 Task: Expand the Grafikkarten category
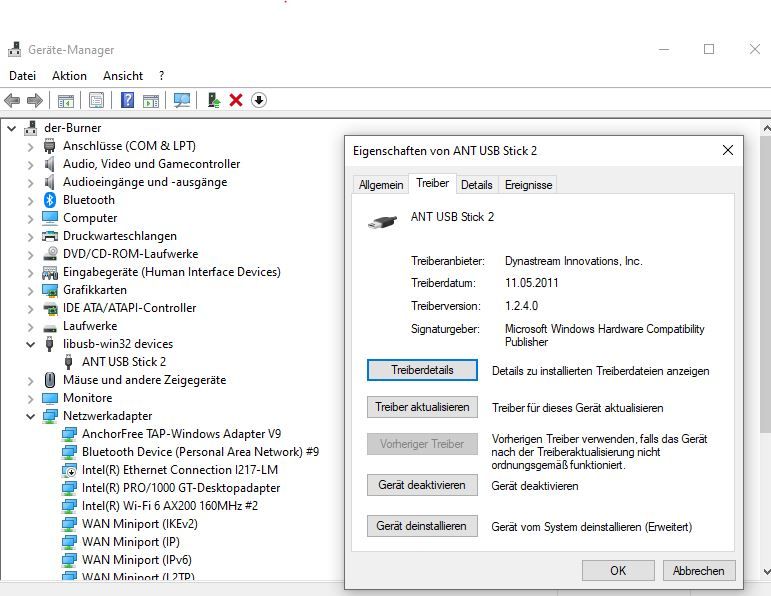30,290
